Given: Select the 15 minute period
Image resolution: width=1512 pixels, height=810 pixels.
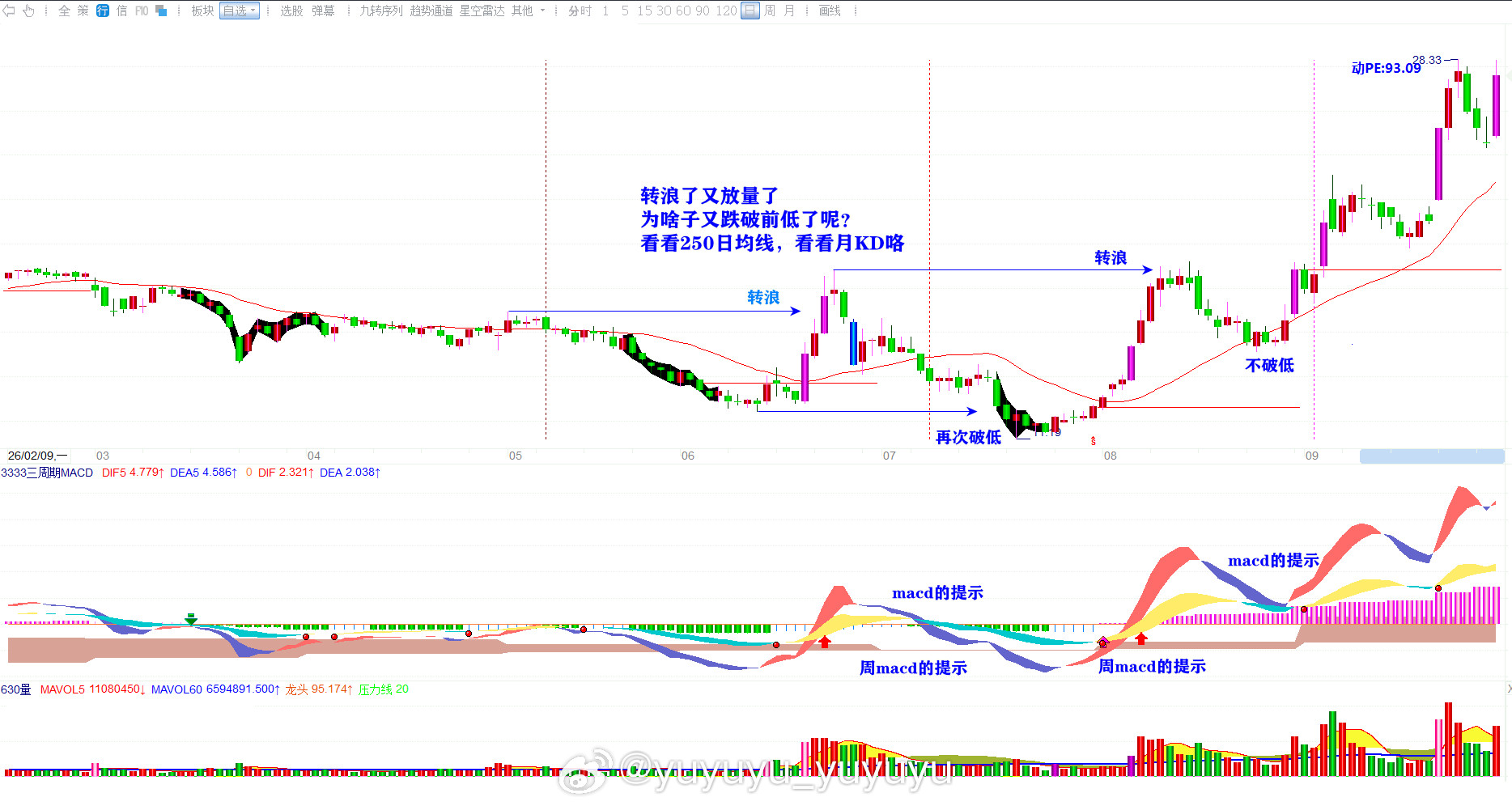Looking at the screenshot, I should click(x=644, y=11).
